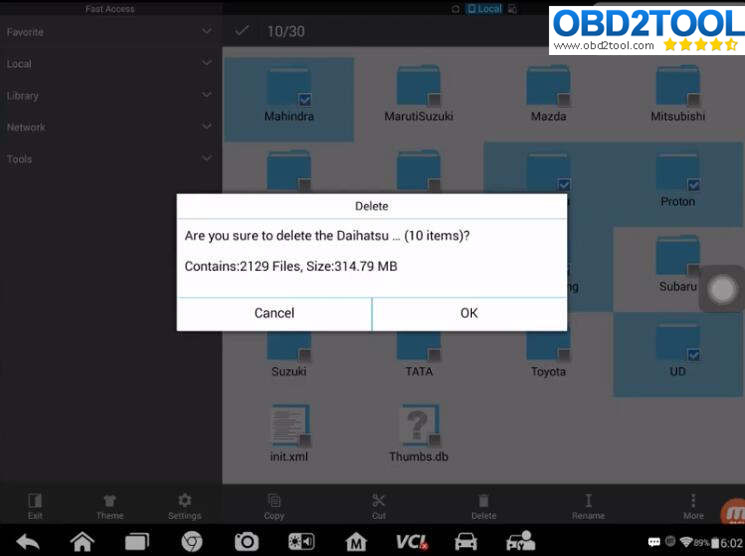This screenshot has height=556, width=745.
Task: Launch the Chrome browser icon
Action: tap(192, 542)
